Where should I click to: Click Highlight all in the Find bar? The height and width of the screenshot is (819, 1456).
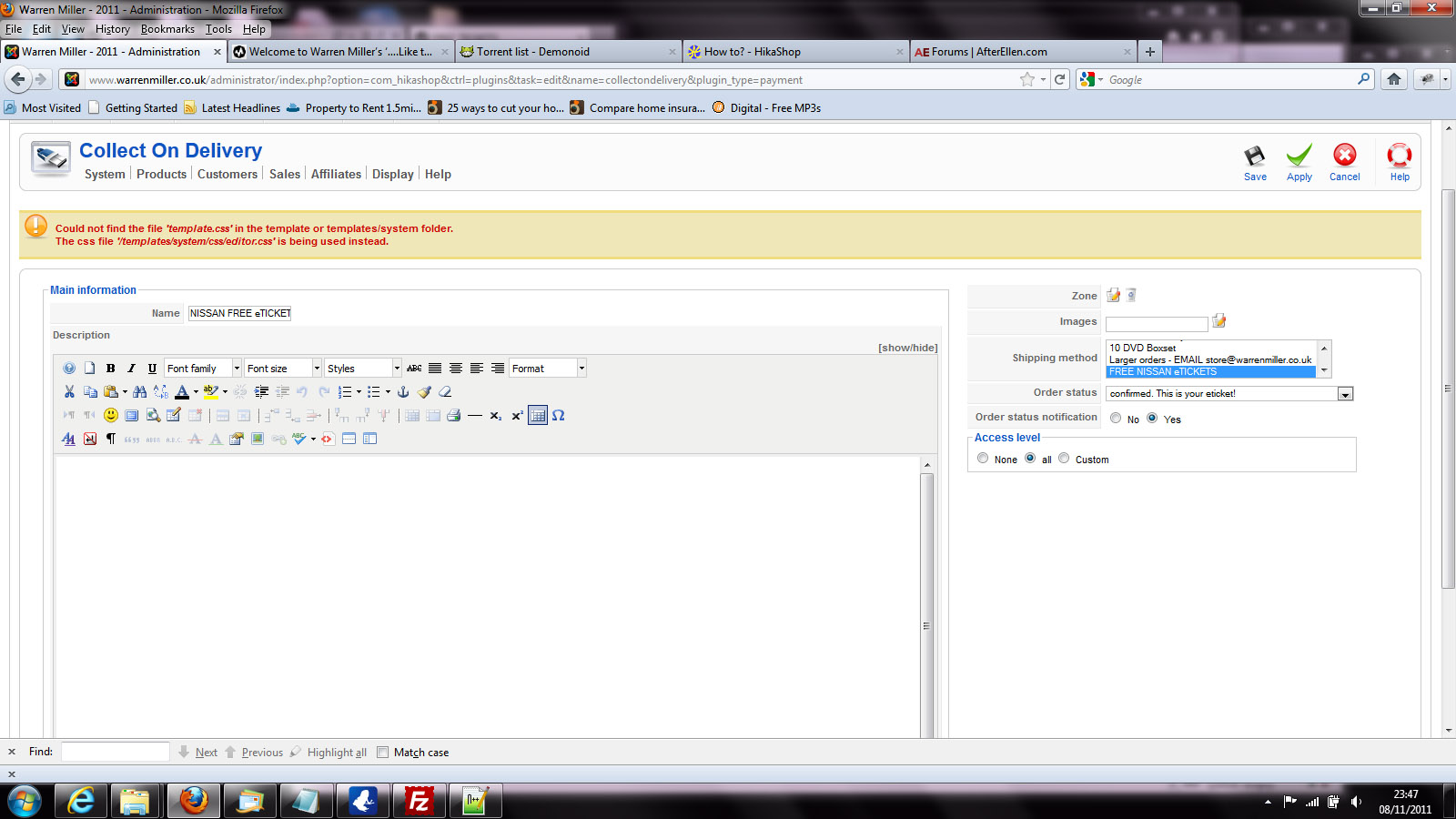pos(329,753)
